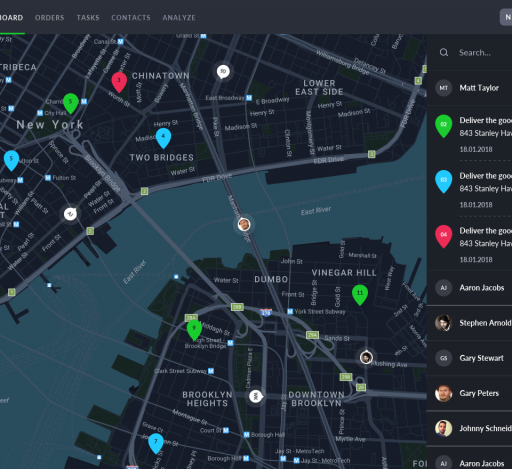
Task: Click blue pin 5 near Fulton St
Action: coord(11,160)
